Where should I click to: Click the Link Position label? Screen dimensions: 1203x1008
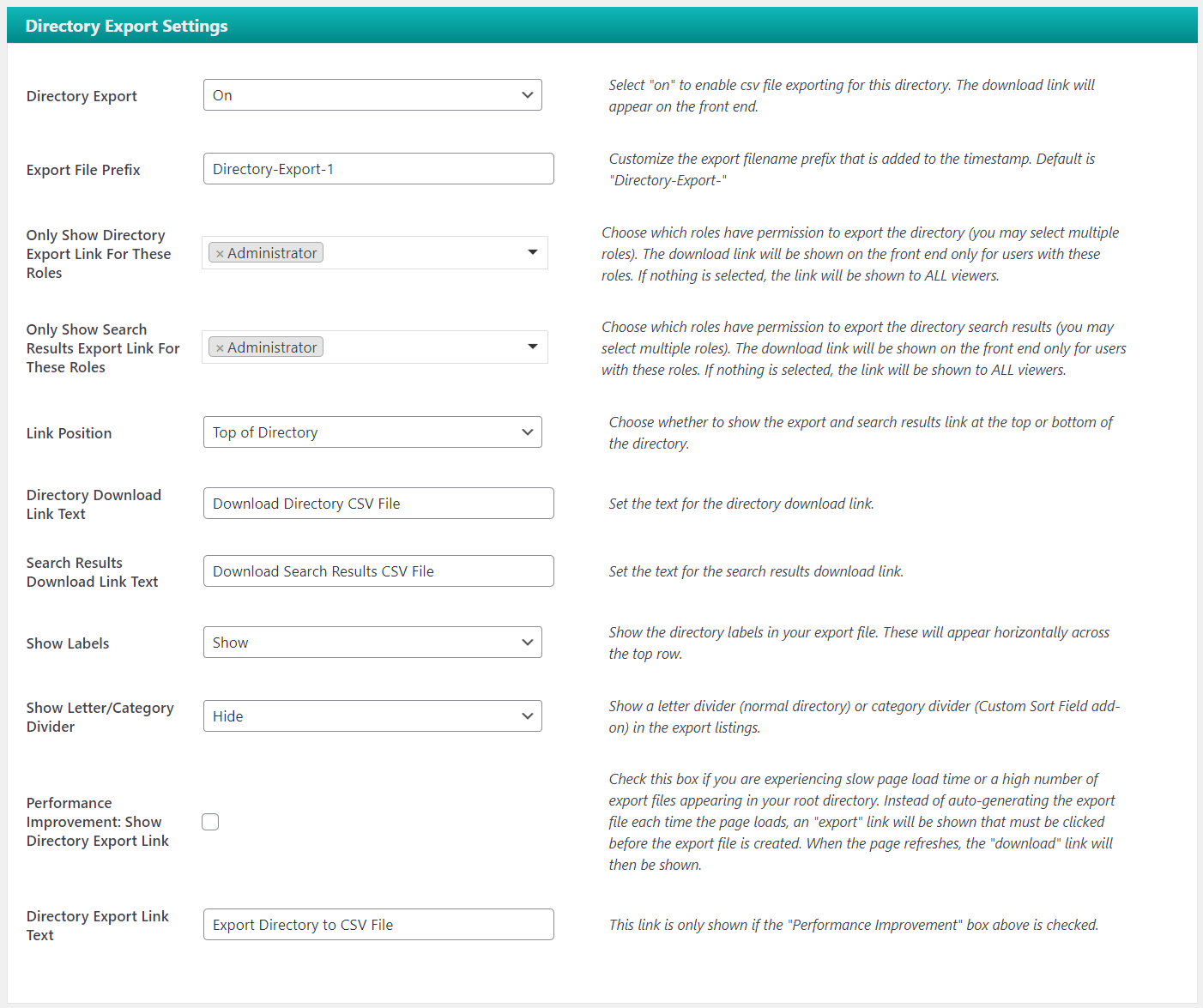[69, 433]
